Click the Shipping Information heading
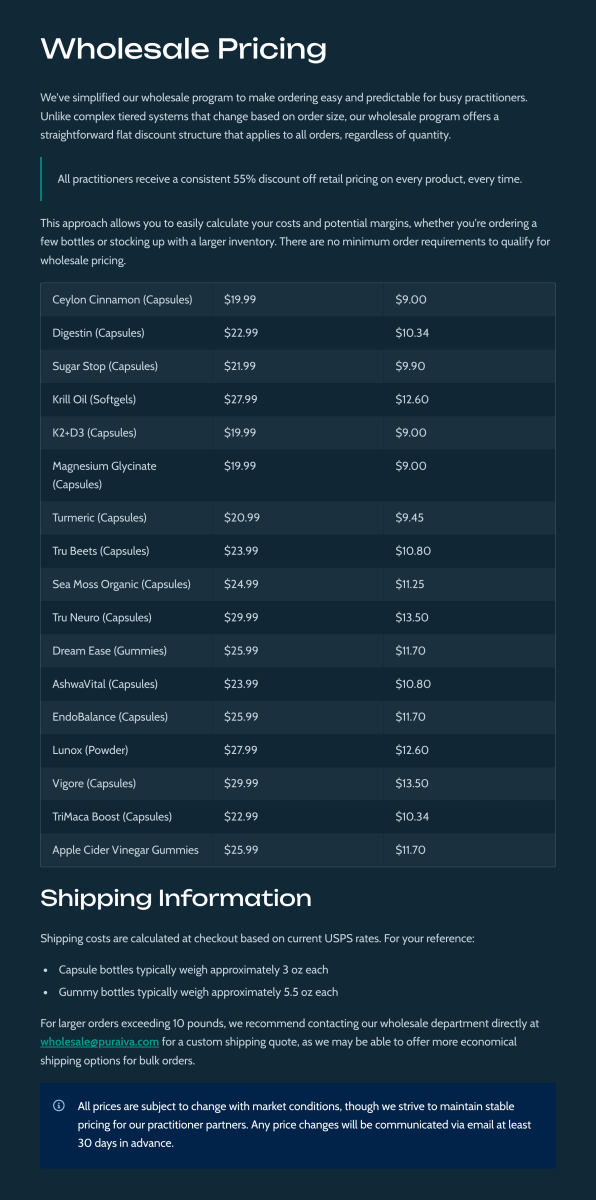This screenshot has height=1200, width=596. coord(176,898)
